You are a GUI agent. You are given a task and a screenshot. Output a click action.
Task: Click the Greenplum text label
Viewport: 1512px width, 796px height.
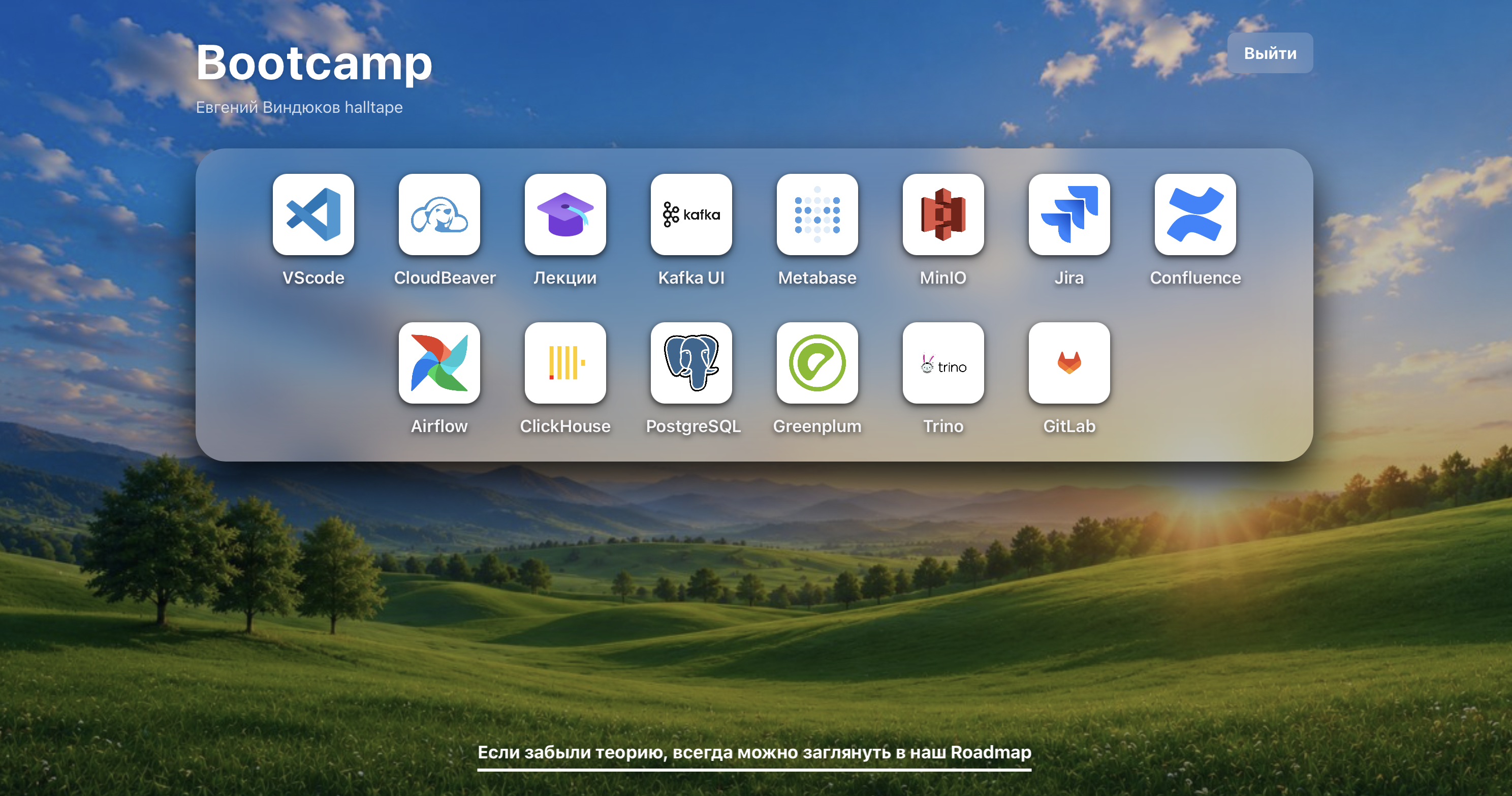tap(817, 427)
